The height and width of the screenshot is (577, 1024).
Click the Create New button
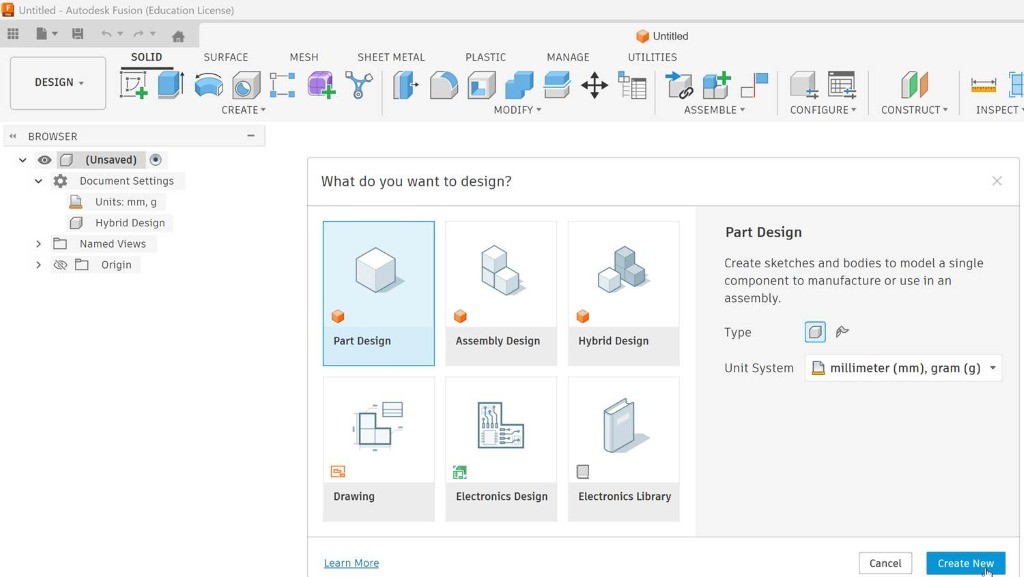tap(966, 563)
